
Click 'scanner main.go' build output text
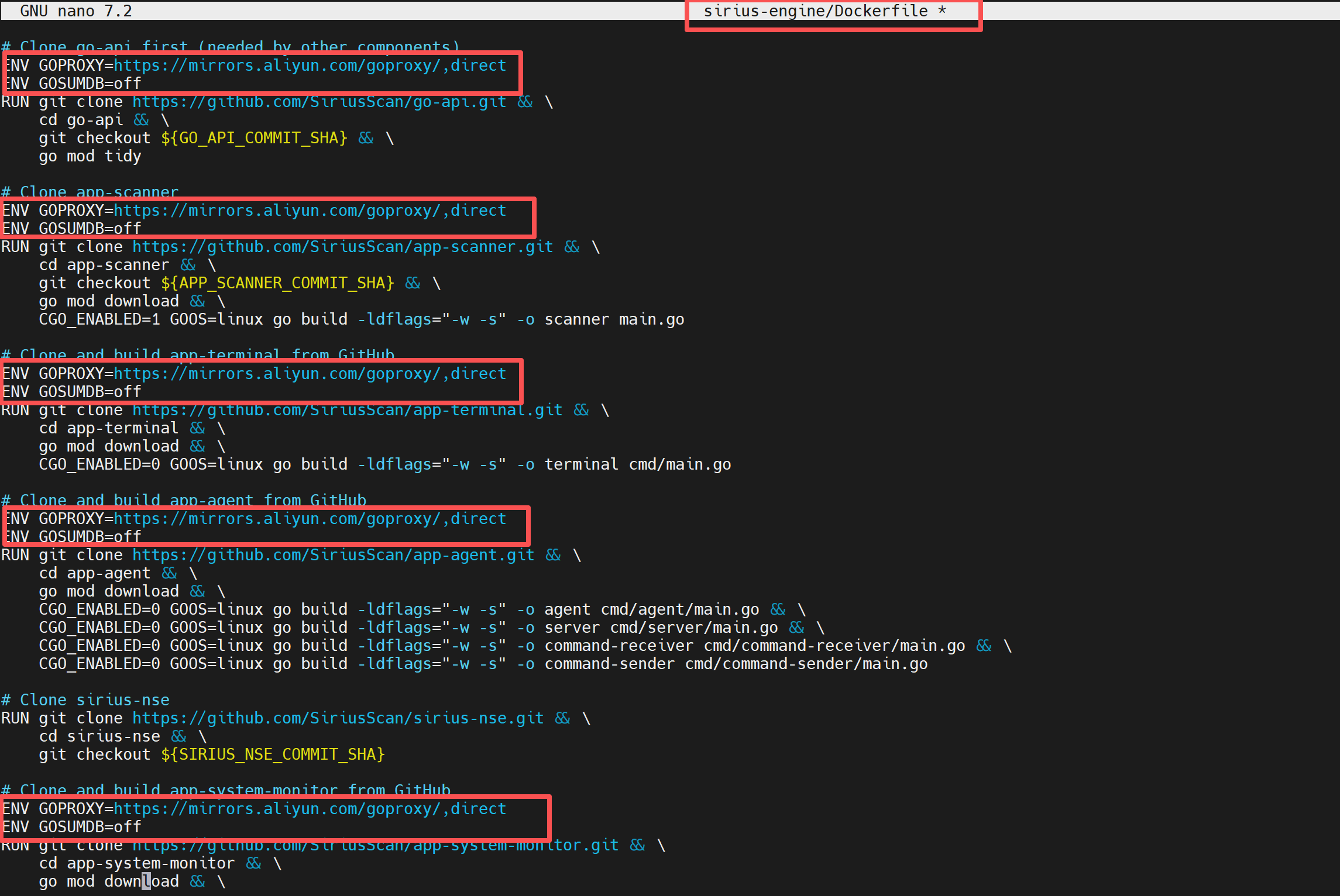[614, 319]
